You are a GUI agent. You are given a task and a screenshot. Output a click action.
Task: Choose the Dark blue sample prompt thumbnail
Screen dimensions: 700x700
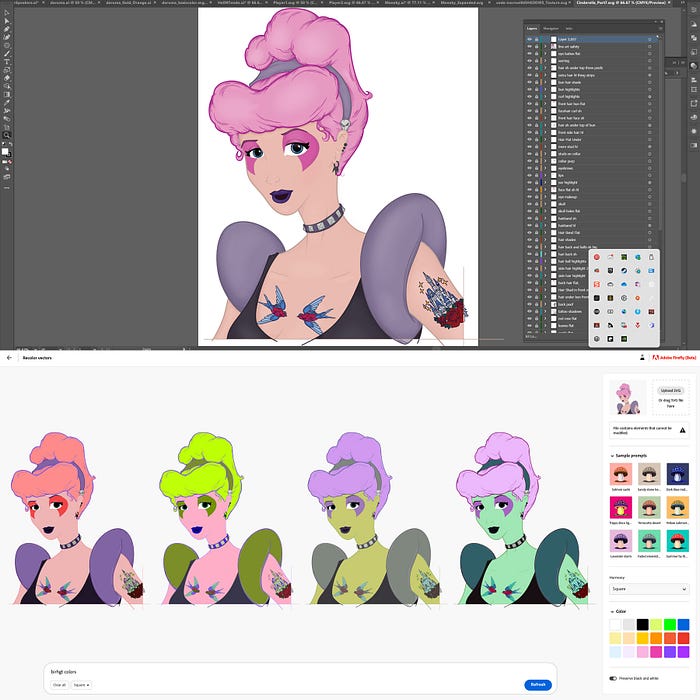[x=678, y=474]
